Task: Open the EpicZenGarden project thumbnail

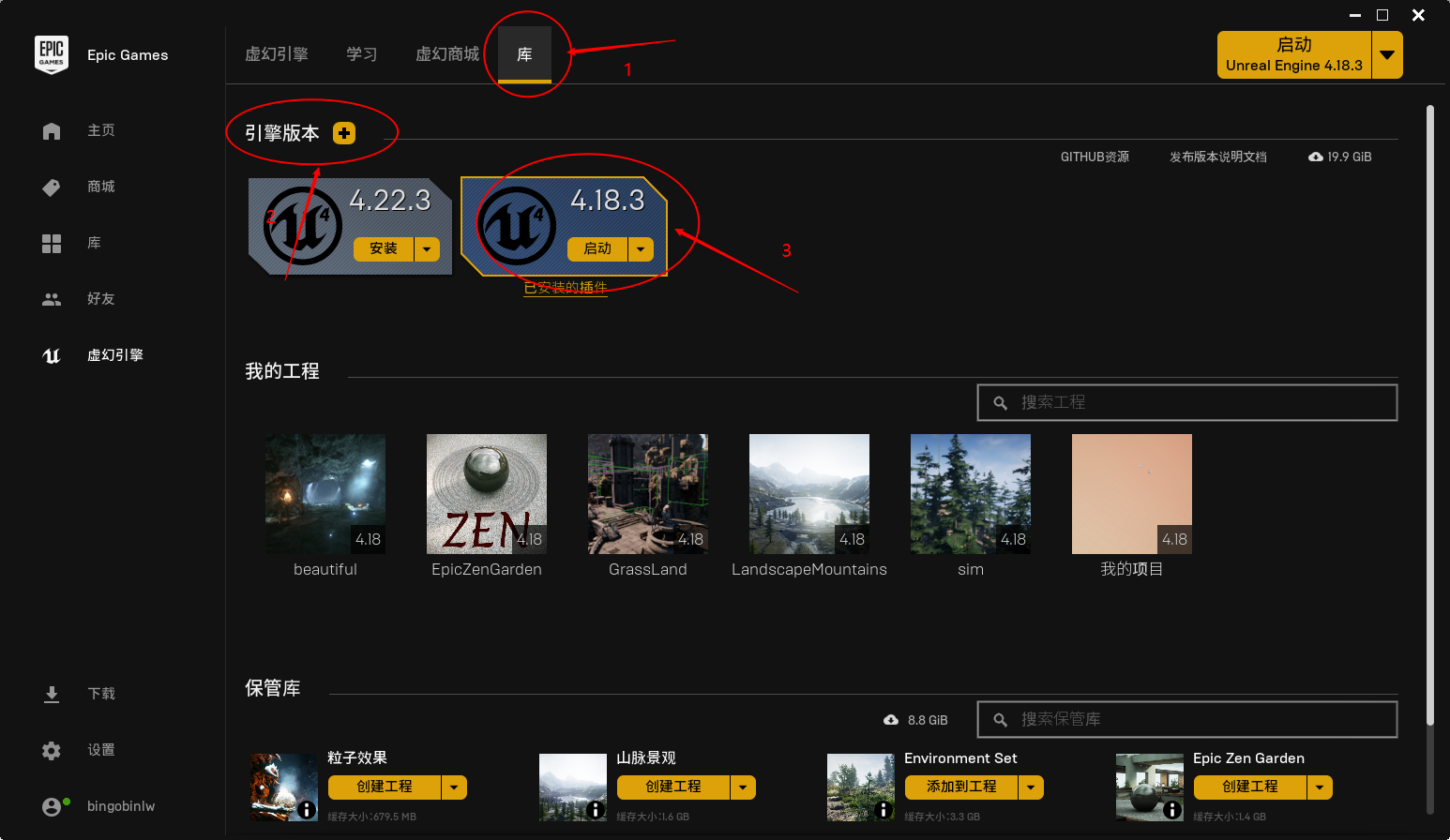Action: click(x=487, y=494)
